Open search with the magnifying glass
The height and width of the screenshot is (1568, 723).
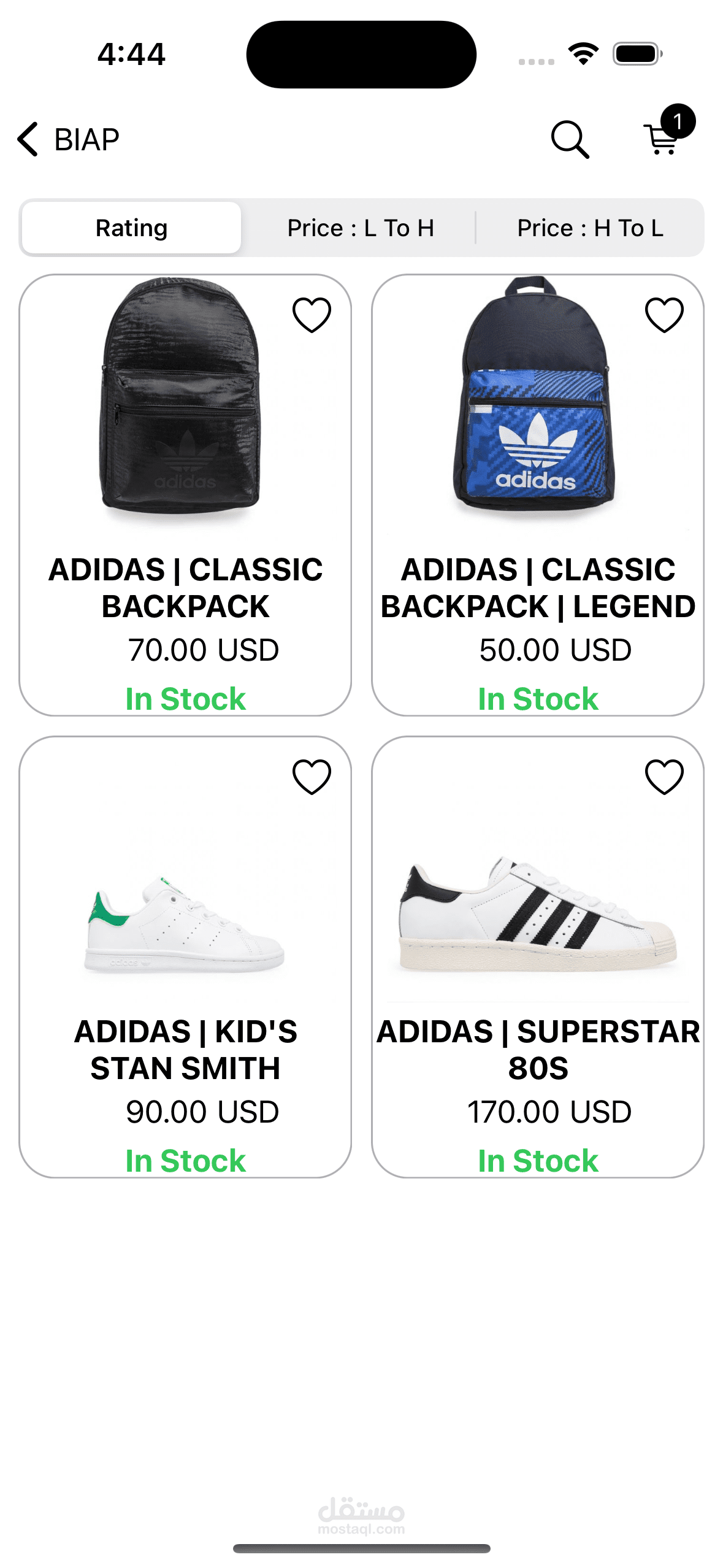pyautogui.click(x=570, y=139)
